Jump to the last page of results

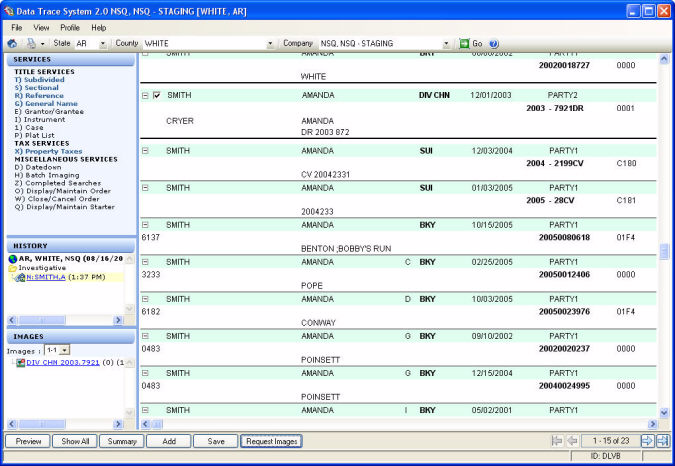pos(663,441)
